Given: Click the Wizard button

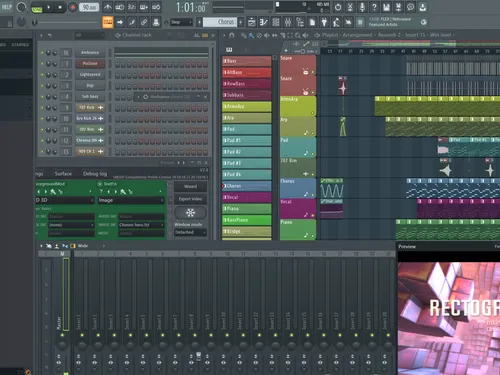Looking at the screenshot, I should click(x=190, y=186).
